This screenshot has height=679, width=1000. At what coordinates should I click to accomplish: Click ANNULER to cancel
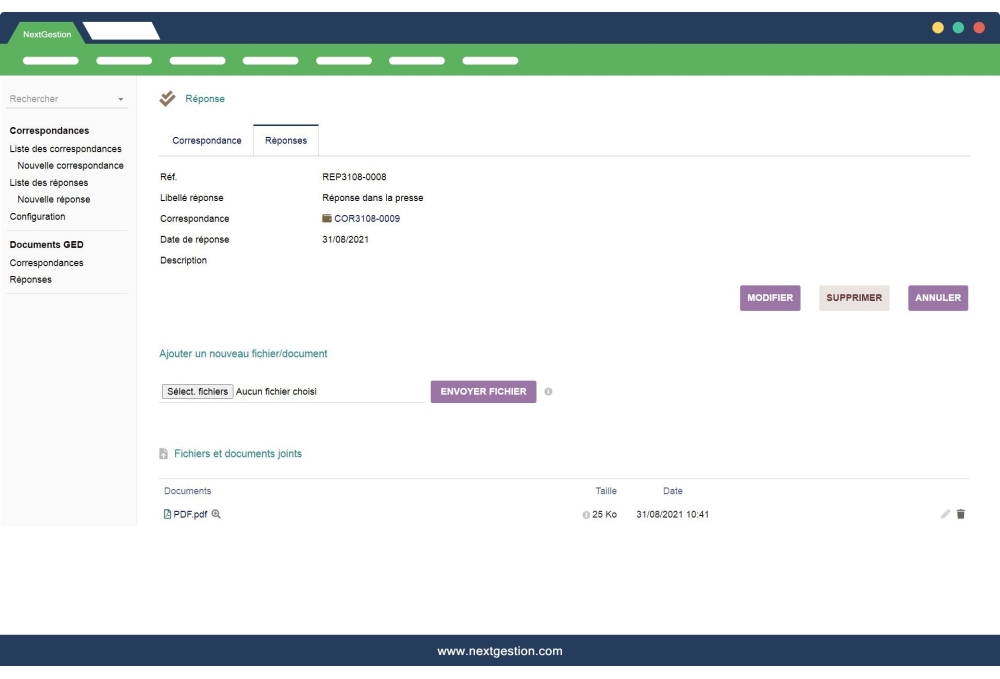coord(938,297)
